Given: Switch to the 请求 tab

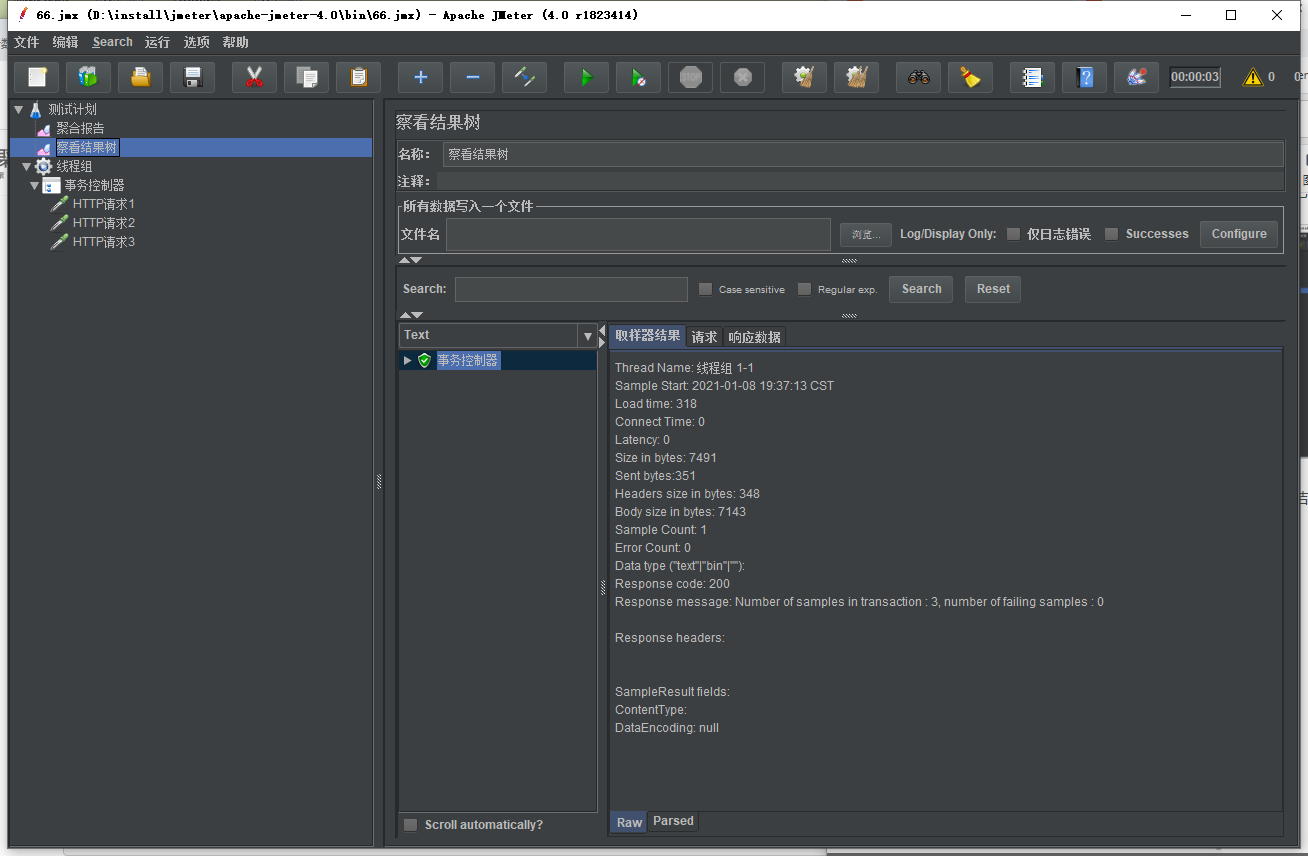Looking at the screenshot, I should point(704,337).
